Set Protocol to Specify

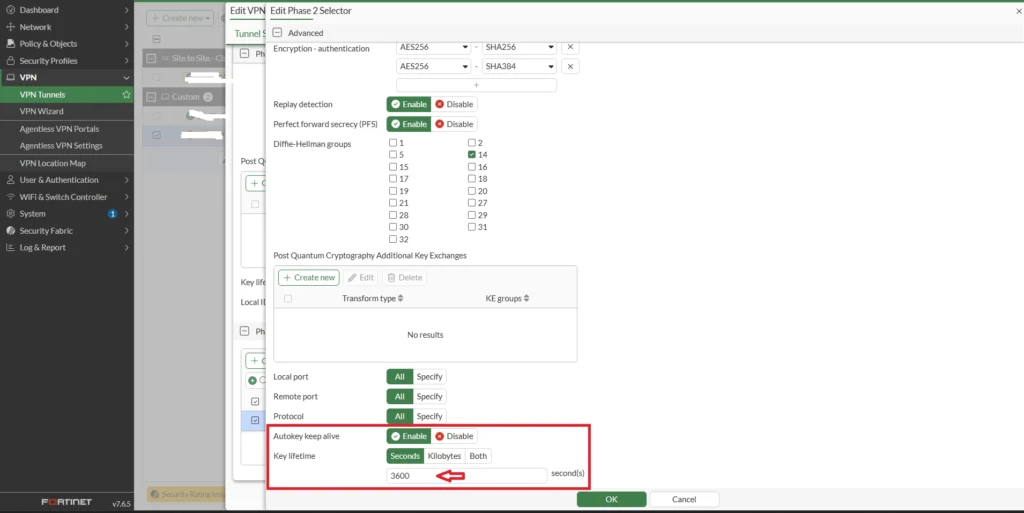430,416
